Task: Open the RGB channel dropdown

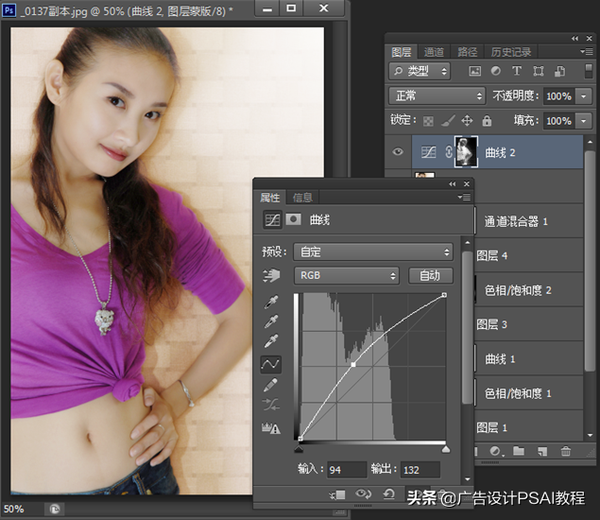Action: coord(346,275)
